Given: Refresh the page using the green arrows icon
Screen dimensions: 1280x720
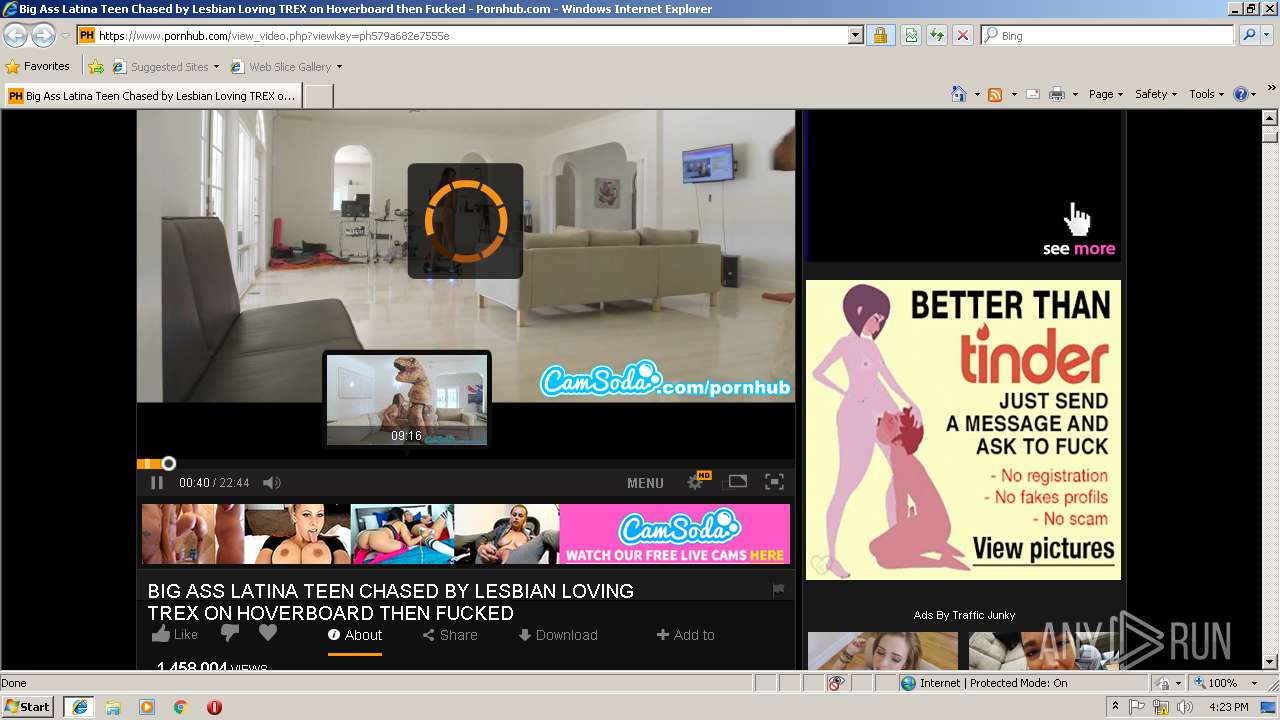Looking at the screenshot, I should pyautogui.click(x=937, y=35).
